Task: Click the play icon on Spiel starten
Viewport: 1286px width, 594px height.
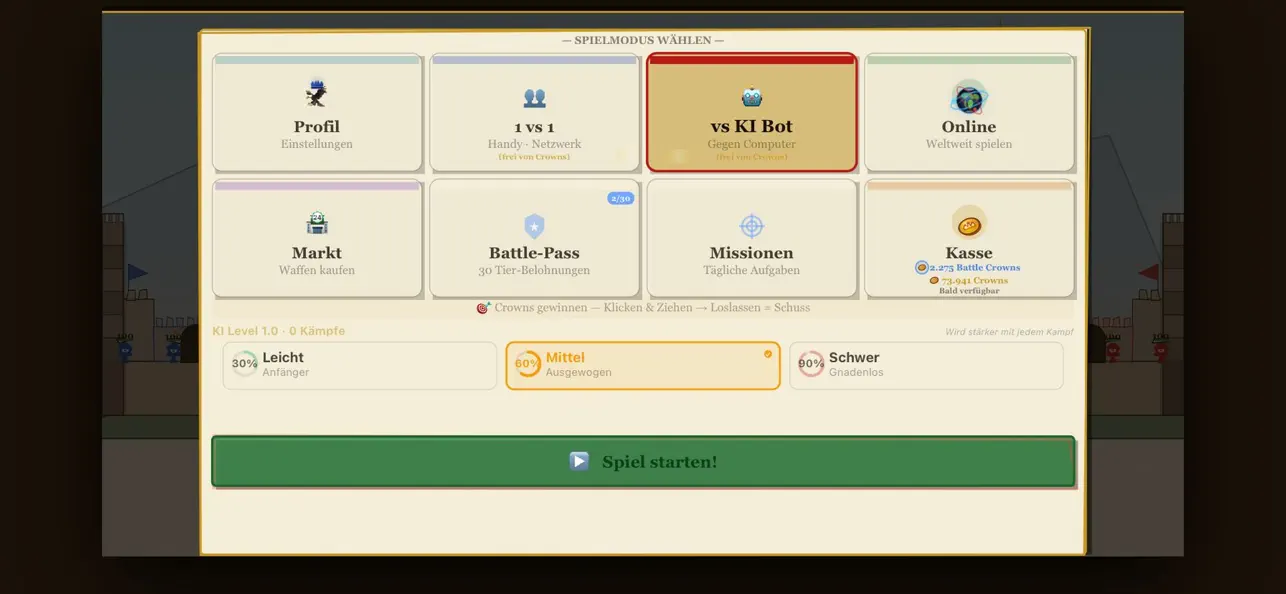Action: [579, 461]
